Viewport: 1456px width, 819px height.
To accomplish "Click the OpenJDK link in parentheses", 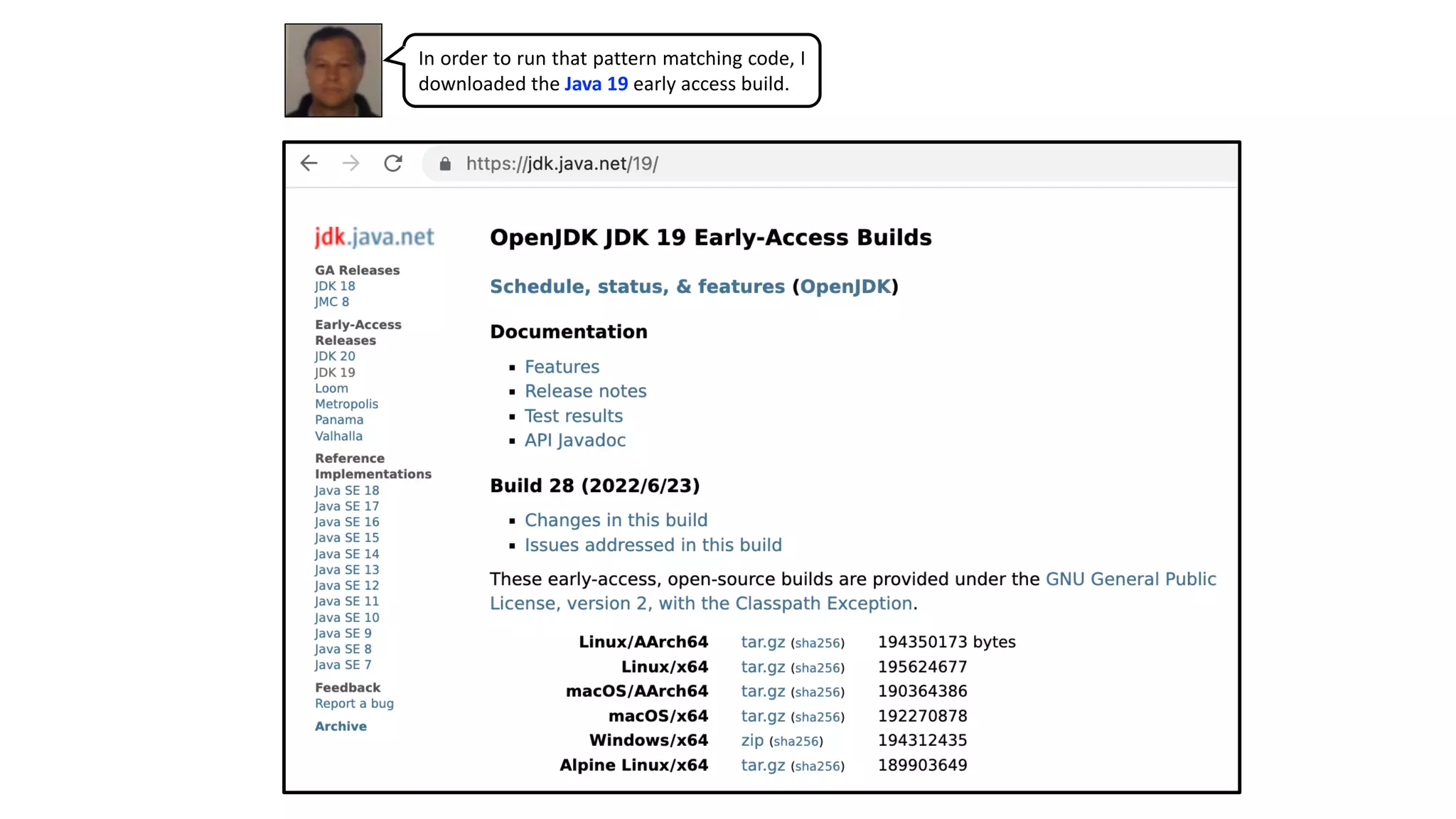I will [x=845, y=287].
